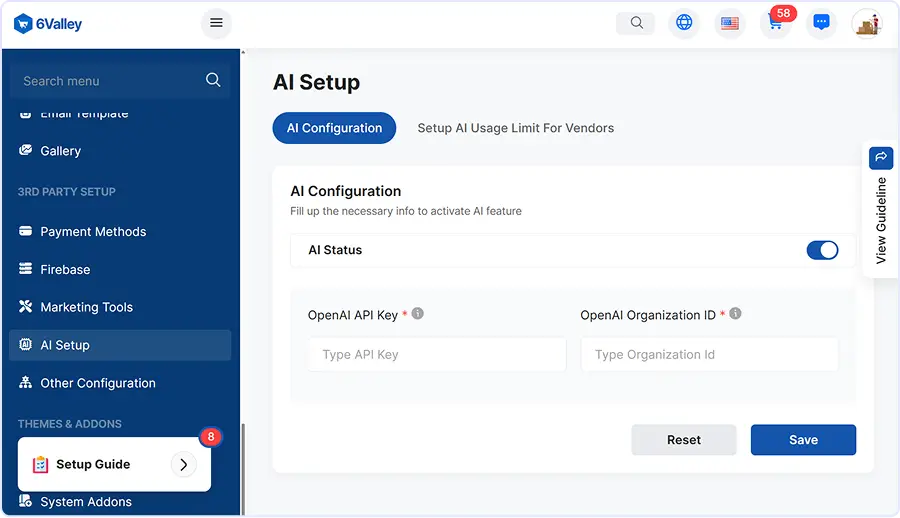Click the View Guideline share arrow icon
Screen dimensions: 900x518
tap(881, 158)
